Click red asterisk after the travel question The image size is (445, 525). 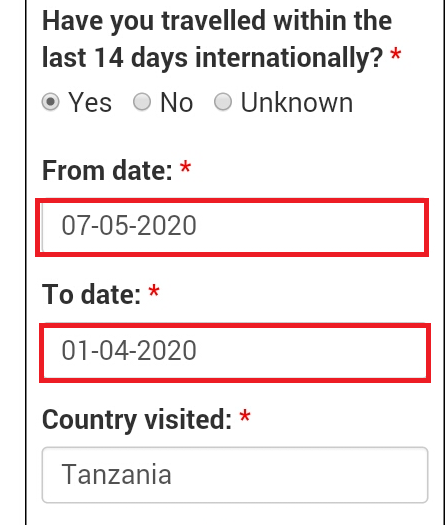click(x=395, y=54)
